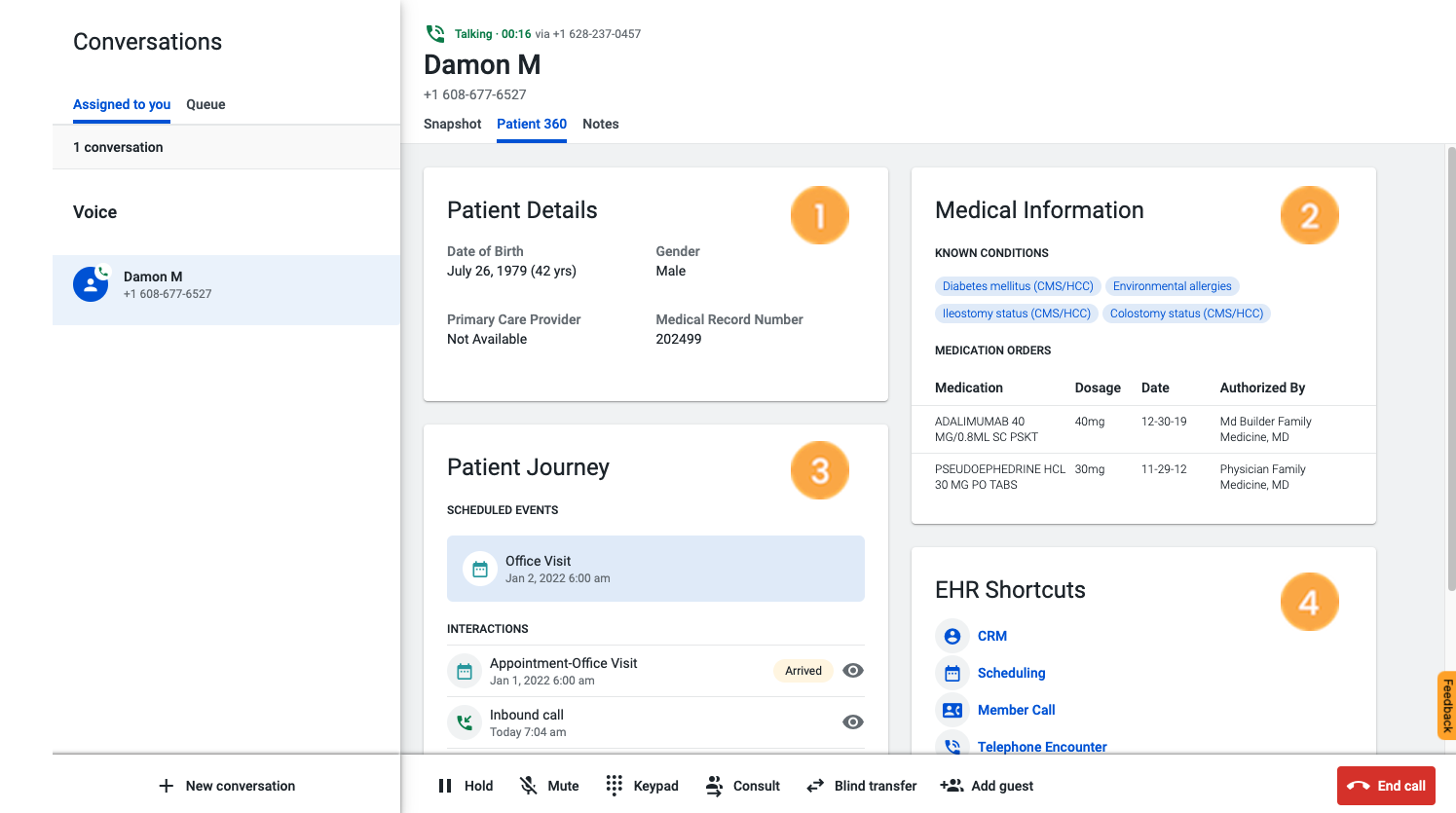Viewport: 1456px width, 813px height.
Task: Click the Office Visit scheduled event card
Action: [x=655, y=569]
